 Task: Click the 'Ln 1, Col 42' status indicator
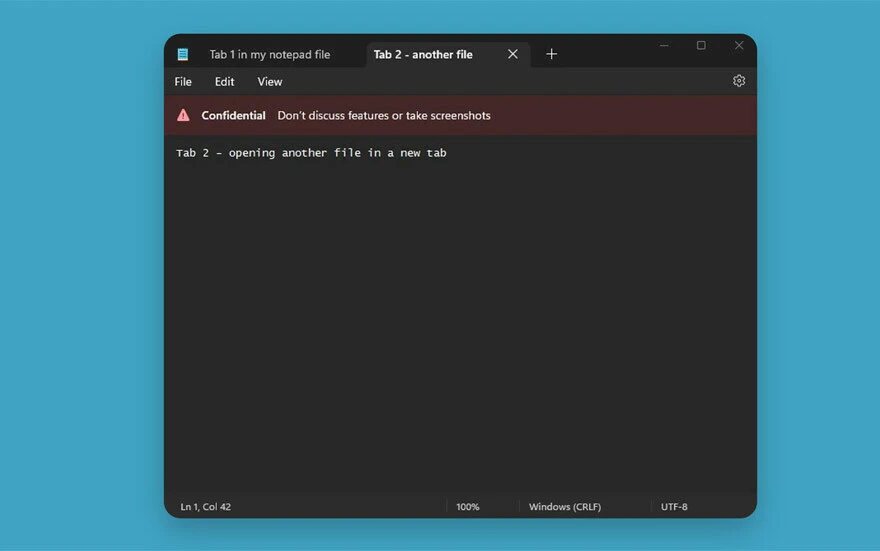coord(205,507)
